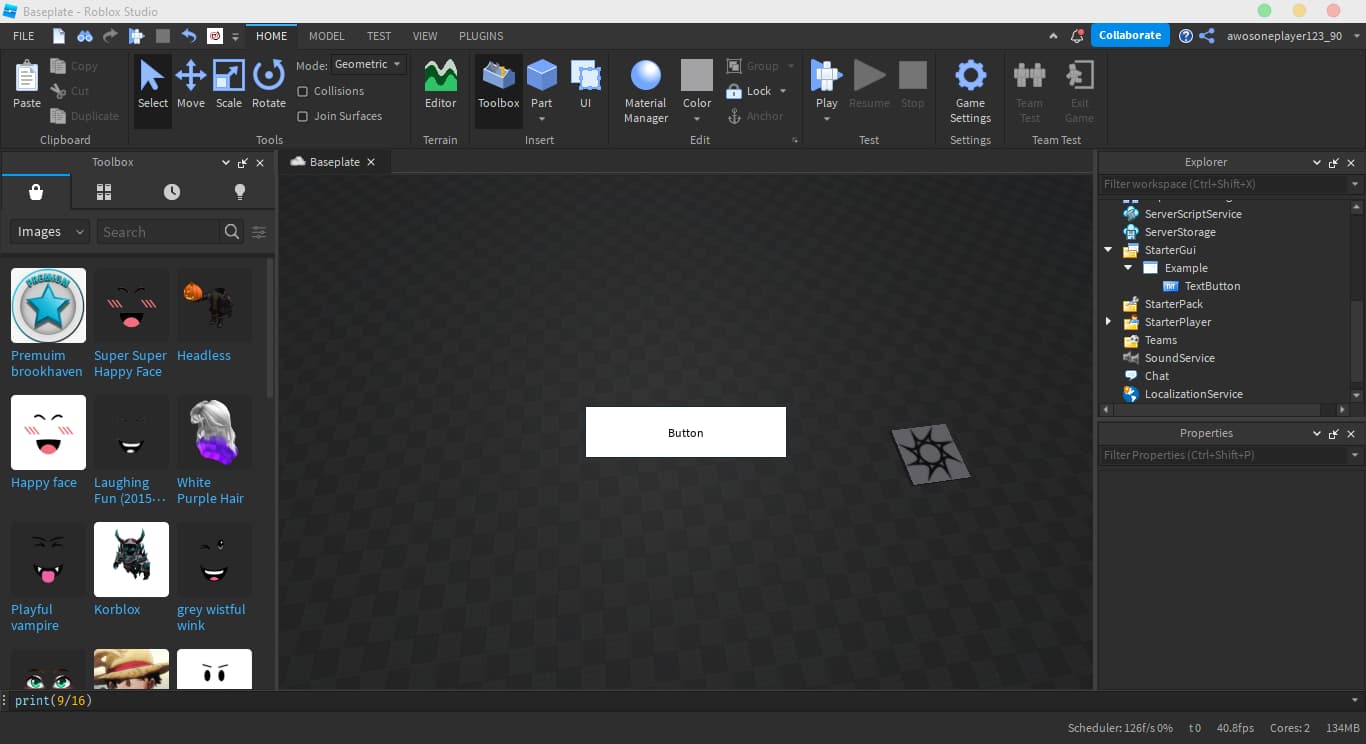Open the Terrain Editor
This screenshot has width=1366, height=744.
click(x=440, y=85)
